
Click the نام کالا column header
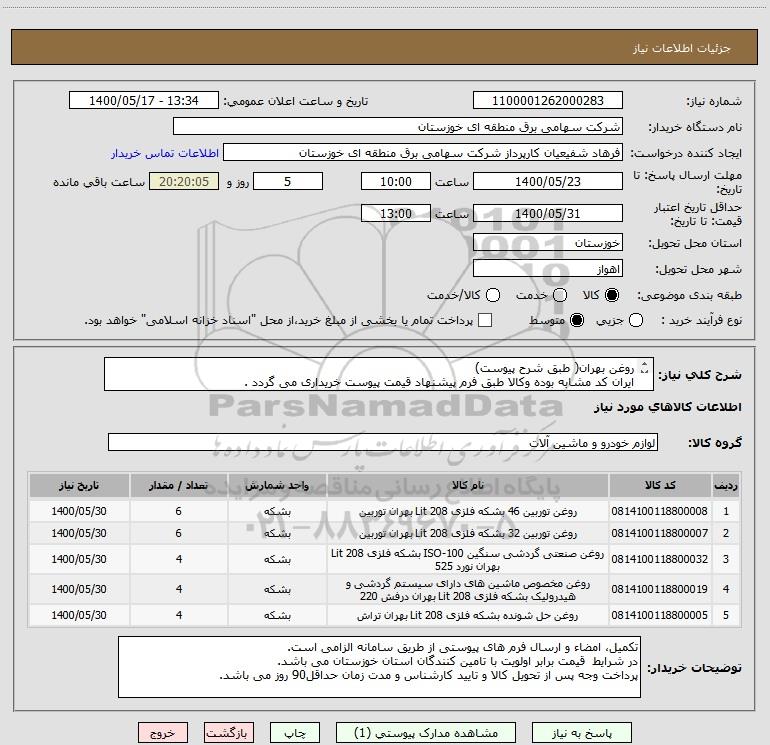(468, 486)
